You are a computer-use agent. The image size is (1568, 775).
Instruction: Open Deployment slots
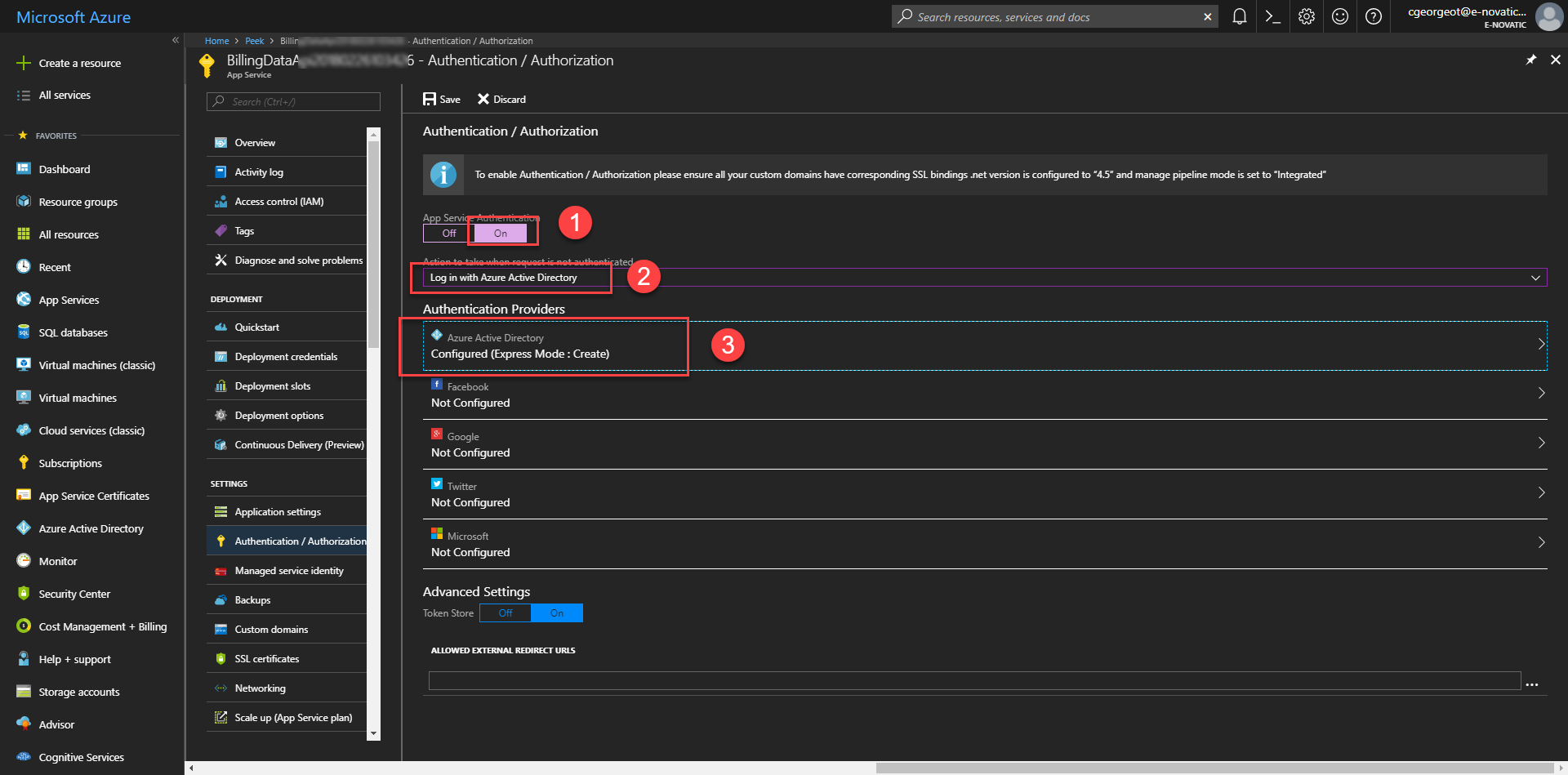(x=287, y=385)
